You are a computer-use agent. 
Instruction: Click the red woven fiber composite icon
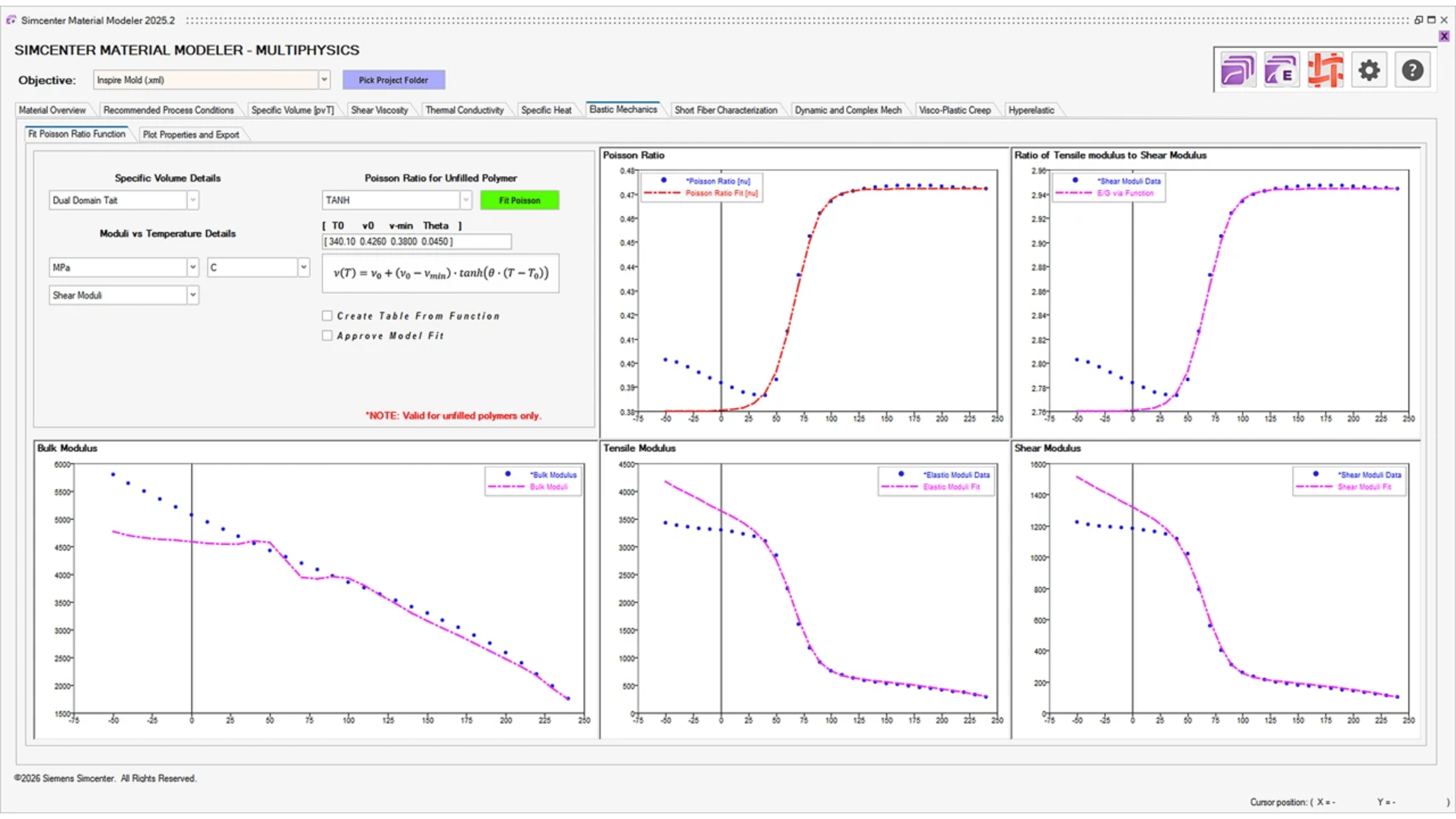(x=1325, y=71)
